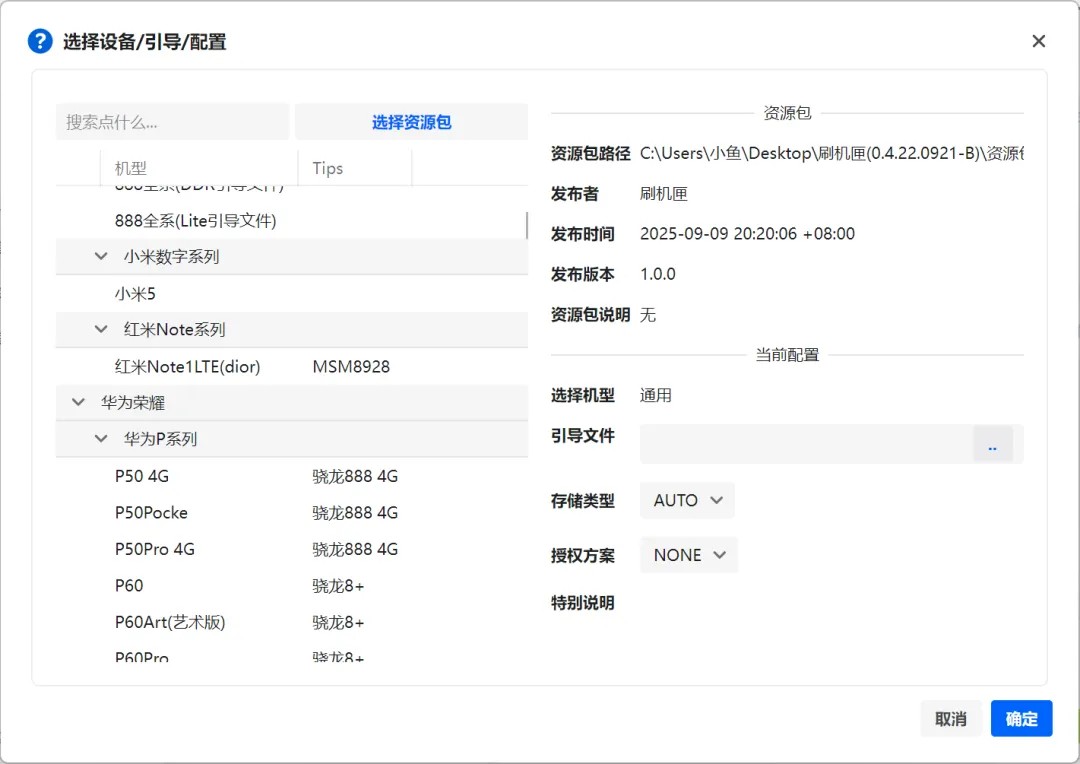
Task: Click the '..' browse button for 引导文件
Action: click(x=993, y=444)
